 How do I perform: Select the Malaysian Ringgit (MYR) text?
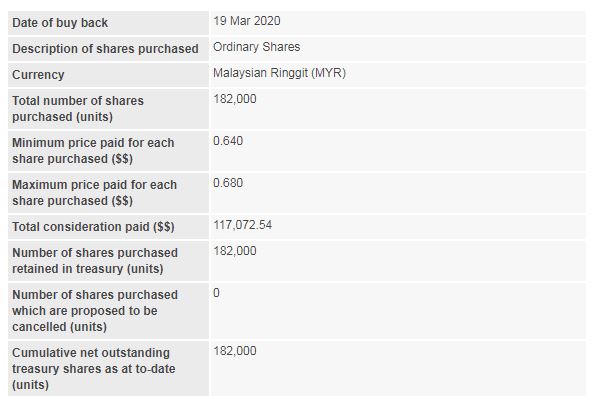(279, 73)
